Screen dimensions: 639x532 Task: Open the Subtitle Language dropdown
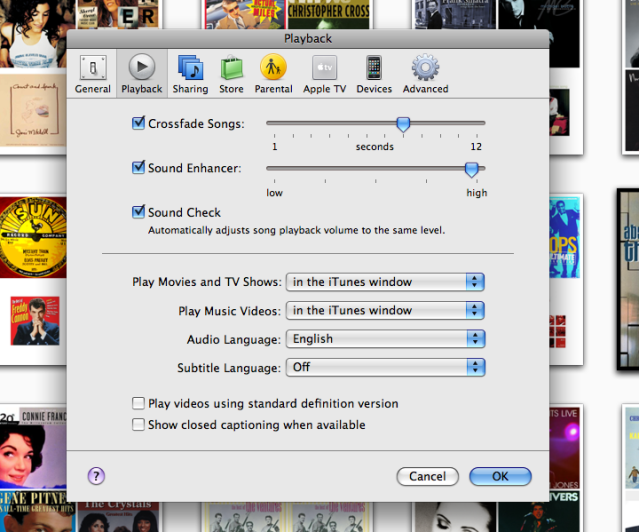pyautogui.click(x=385, y=367)
